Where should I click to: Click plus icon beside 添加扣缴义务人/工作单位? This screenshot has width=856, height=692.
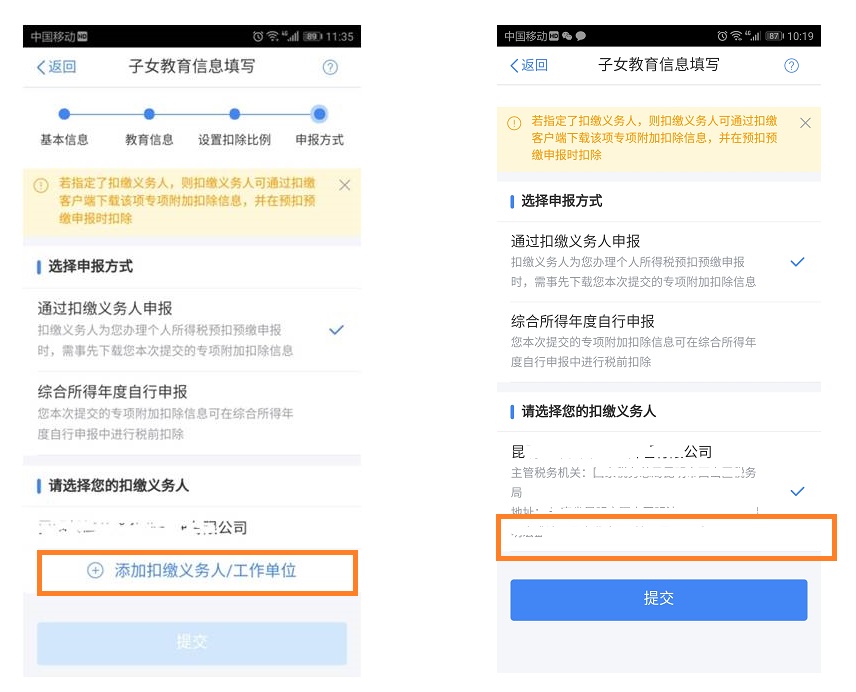point(95,570)
